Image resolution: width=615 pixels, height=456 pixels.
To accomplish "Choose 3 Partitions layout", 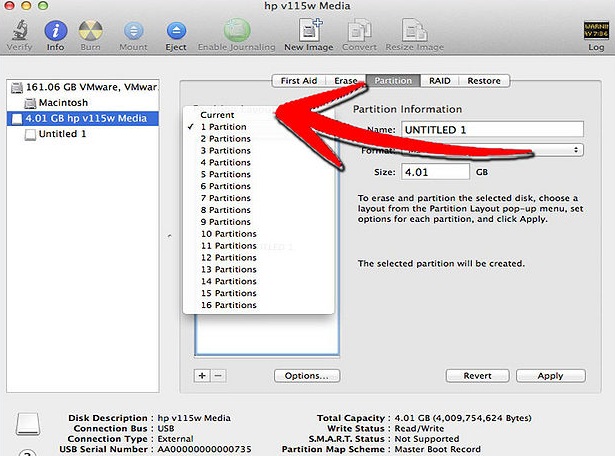I will coord(258,151).
